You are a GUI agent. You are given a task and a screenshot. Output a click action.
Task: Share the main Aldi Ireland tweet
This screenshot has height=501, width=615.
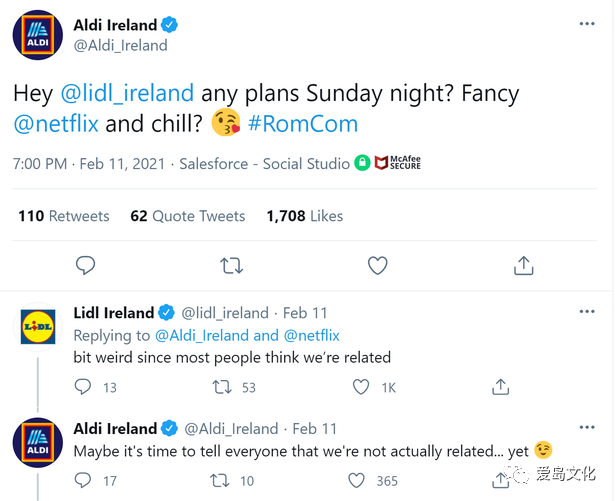click(524, 265)
